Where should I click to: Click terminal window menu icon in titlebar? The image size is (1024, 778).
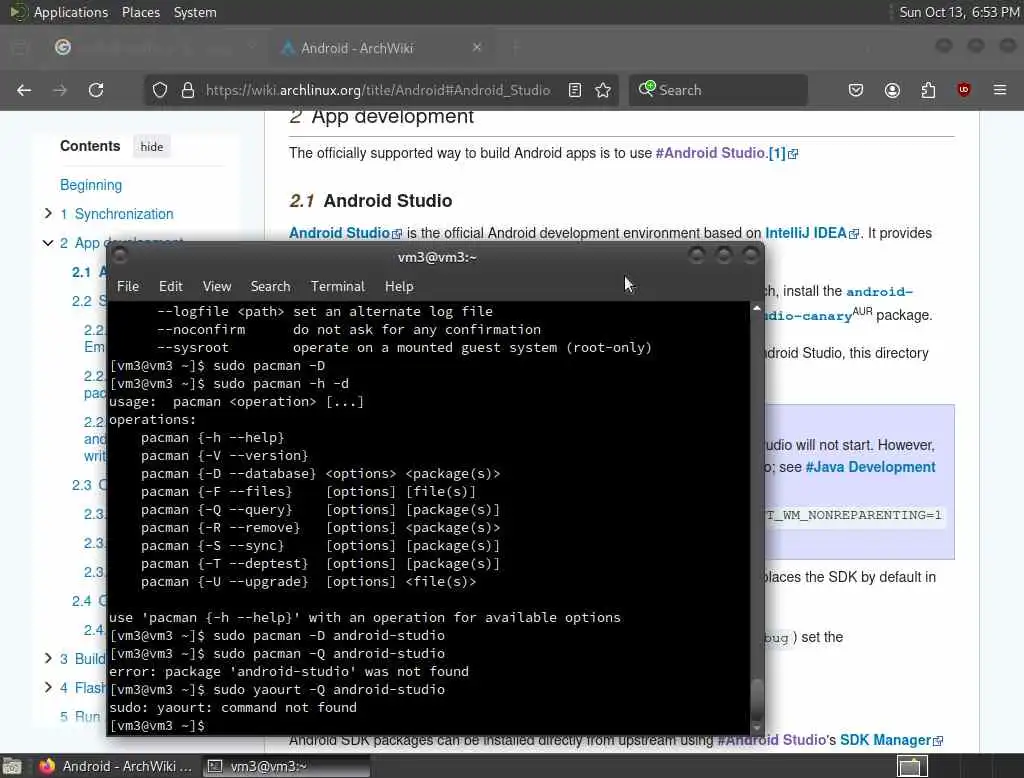pos(120,255)
